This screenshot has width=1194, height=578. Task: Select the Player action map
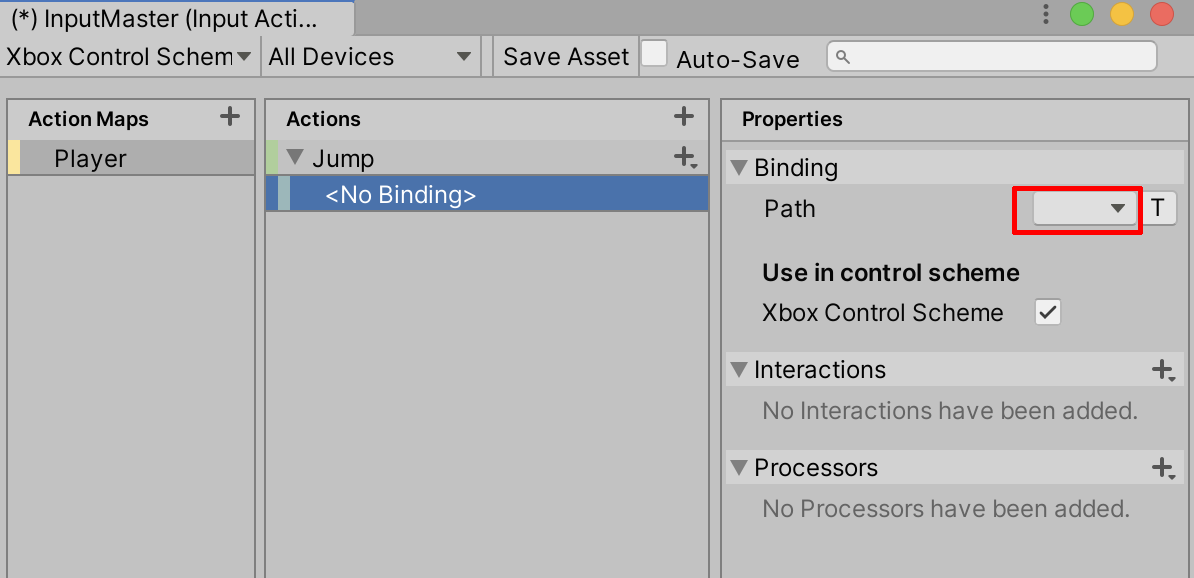91,159
